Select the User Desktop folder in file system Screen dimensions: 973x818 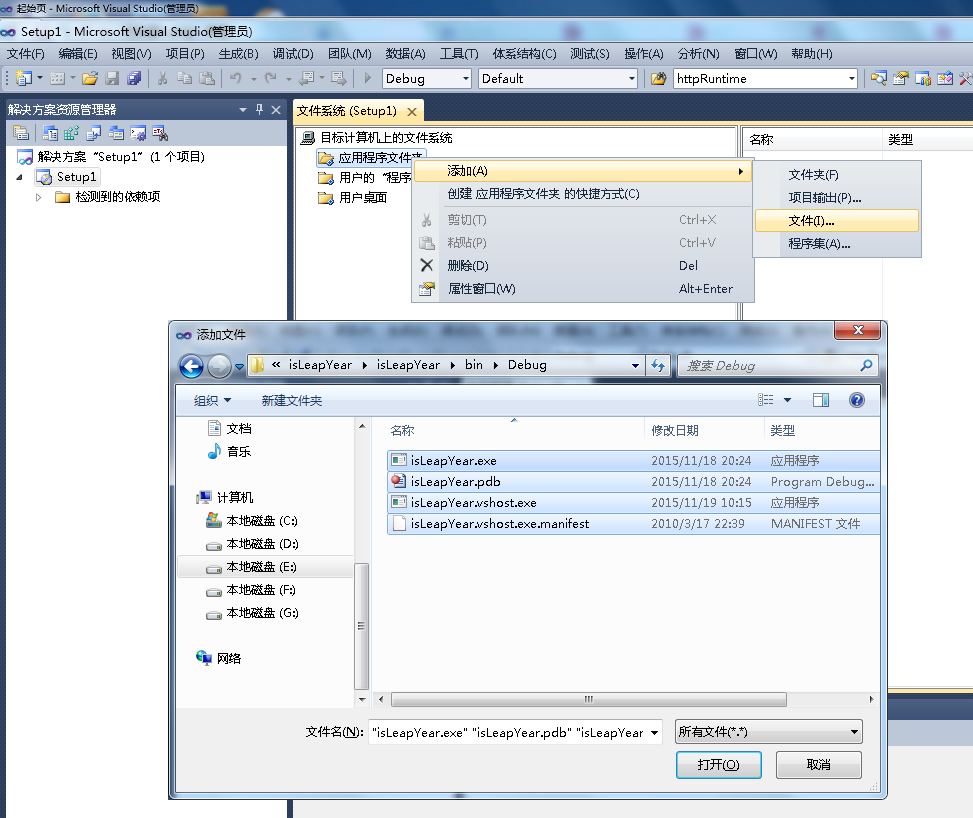pyautogui.click(x=352, y=198)
